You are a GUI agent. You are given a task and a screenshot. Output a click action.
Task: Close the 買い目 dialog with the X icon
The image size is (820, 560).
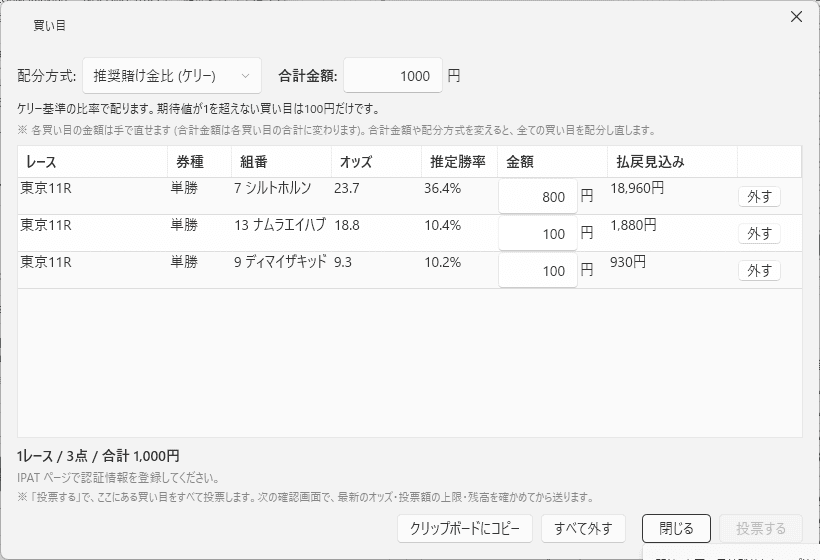pos(796,17)
